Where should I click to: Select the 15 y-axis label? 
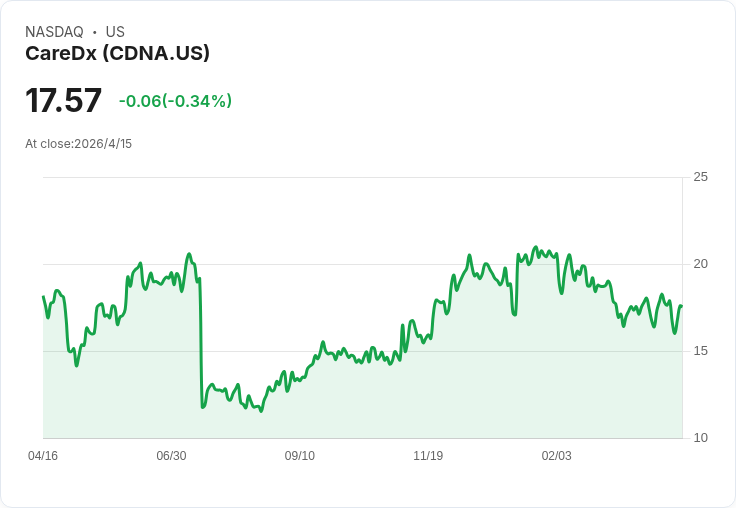[x=700, y=351]
